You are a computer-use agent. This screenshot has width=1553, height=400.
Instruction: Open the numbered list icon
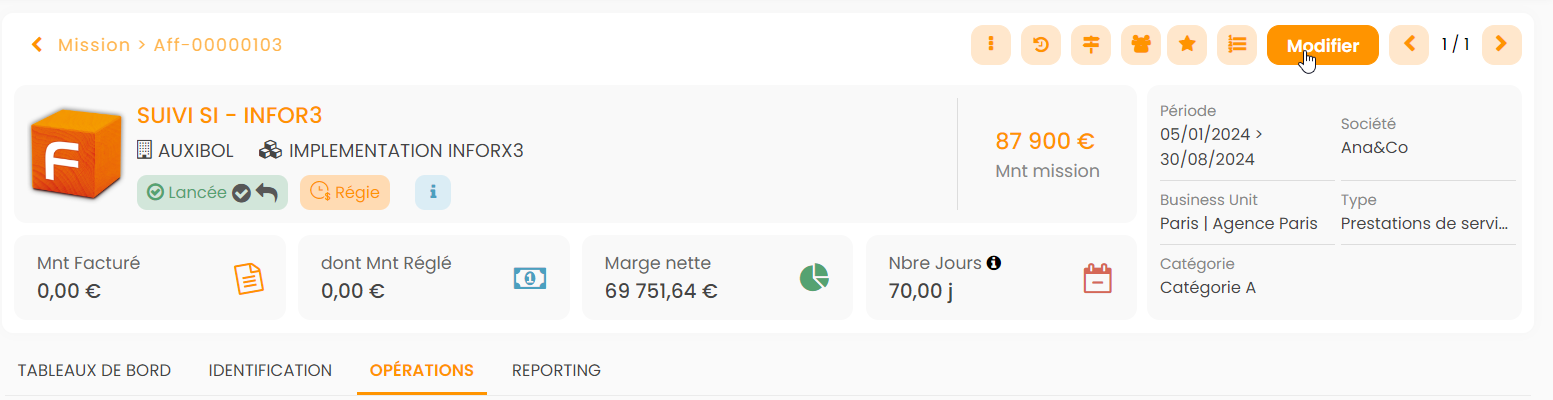click(1237, 45)
